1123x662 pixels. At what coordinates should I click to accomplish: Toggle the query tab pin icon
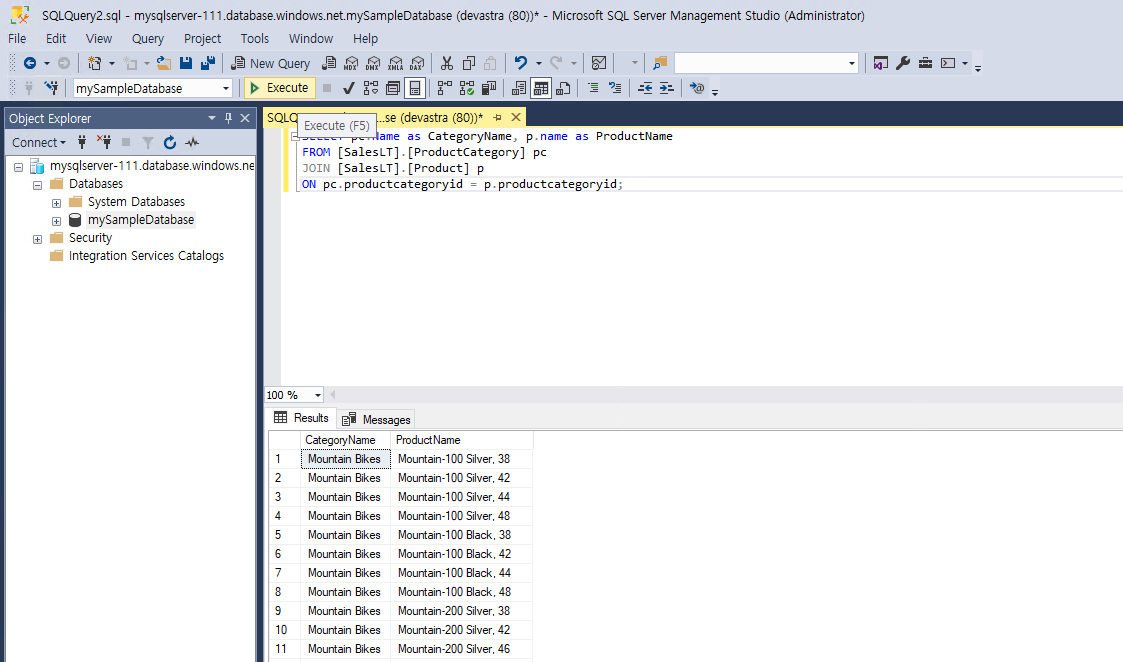(x=498, y=117)
